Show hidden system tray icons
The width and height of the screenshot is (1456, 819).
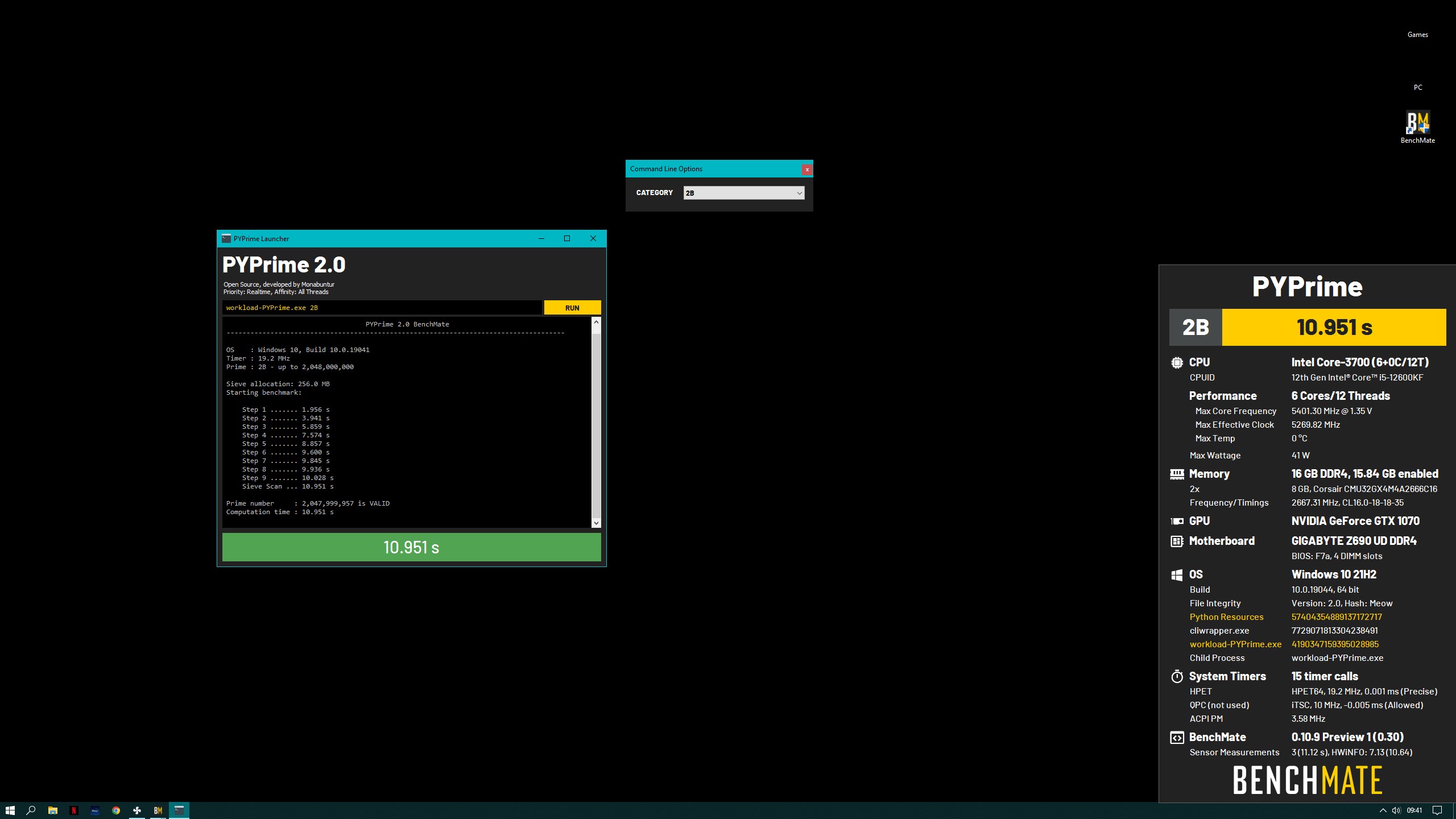pyautogui.click(x=1383, y=810)
